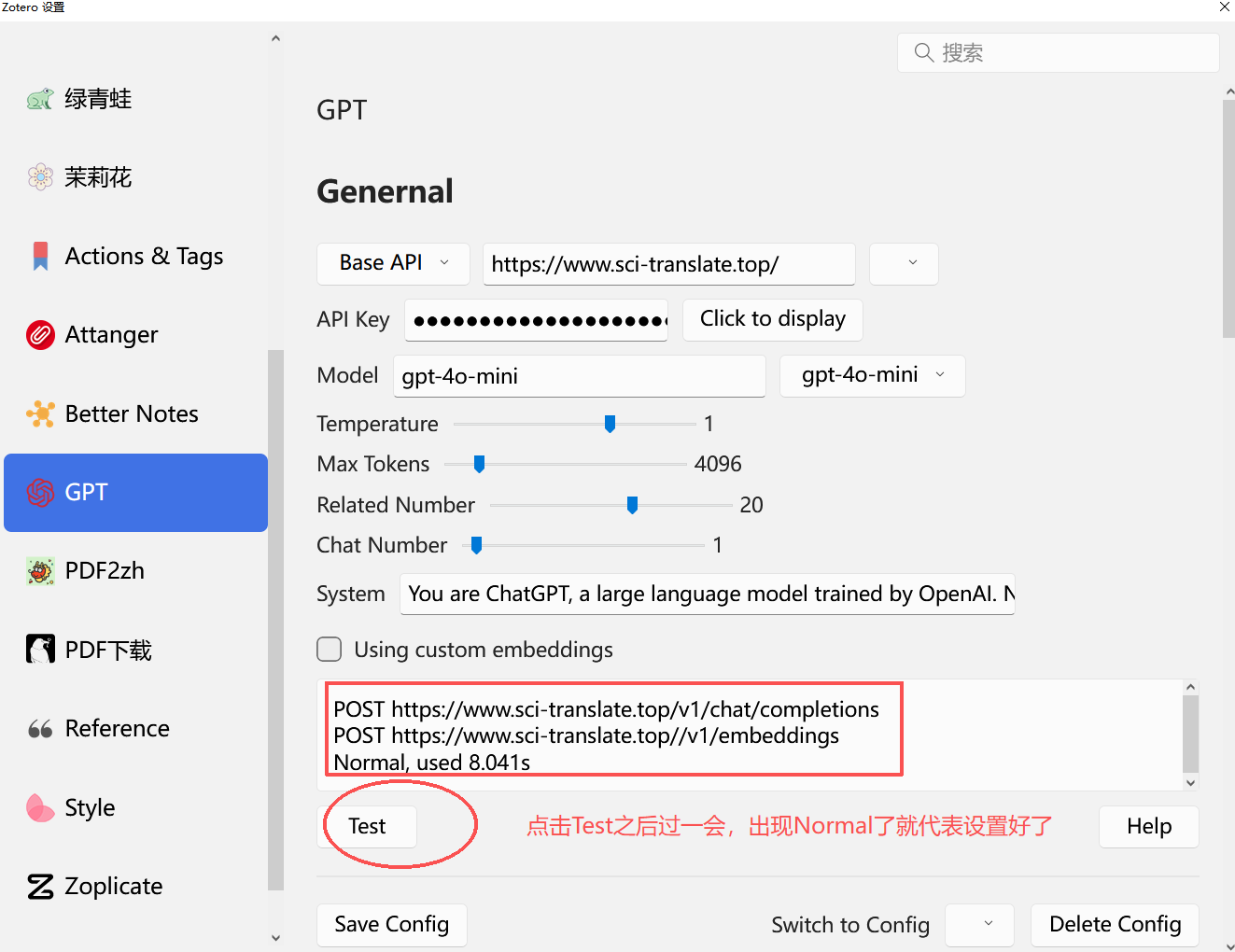1235x952 pixels.
Task: Enable Using custom embeddings checkbox
Action: (330, 650)
